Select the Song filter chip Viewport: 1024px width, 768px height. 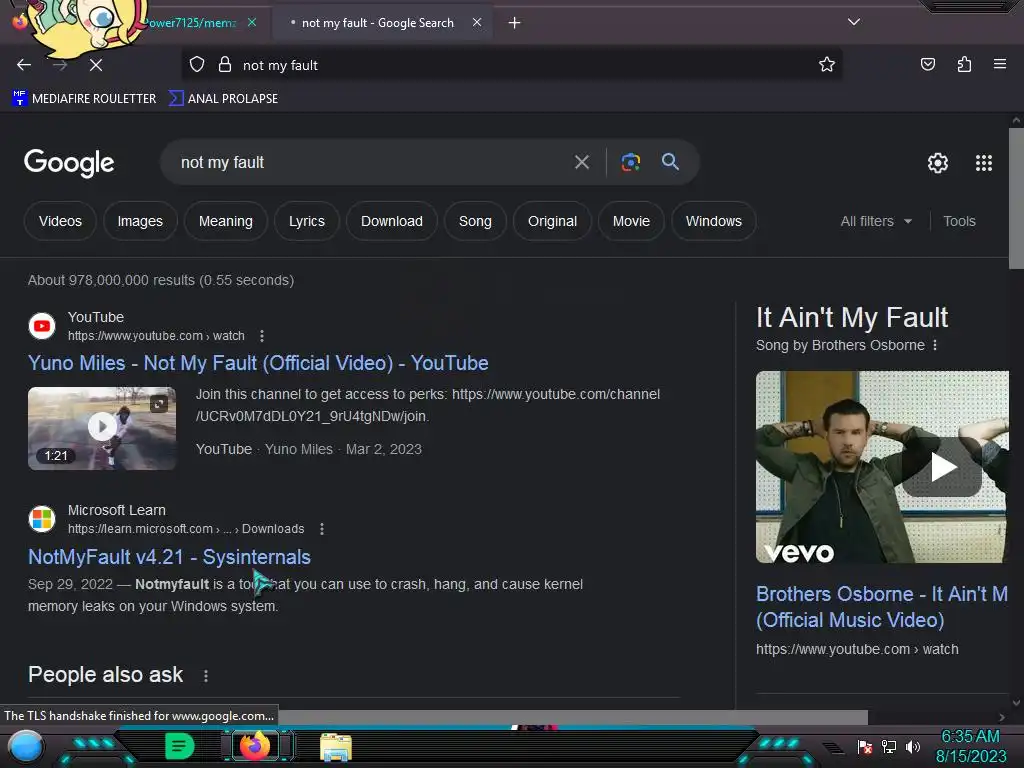point(475,221)
